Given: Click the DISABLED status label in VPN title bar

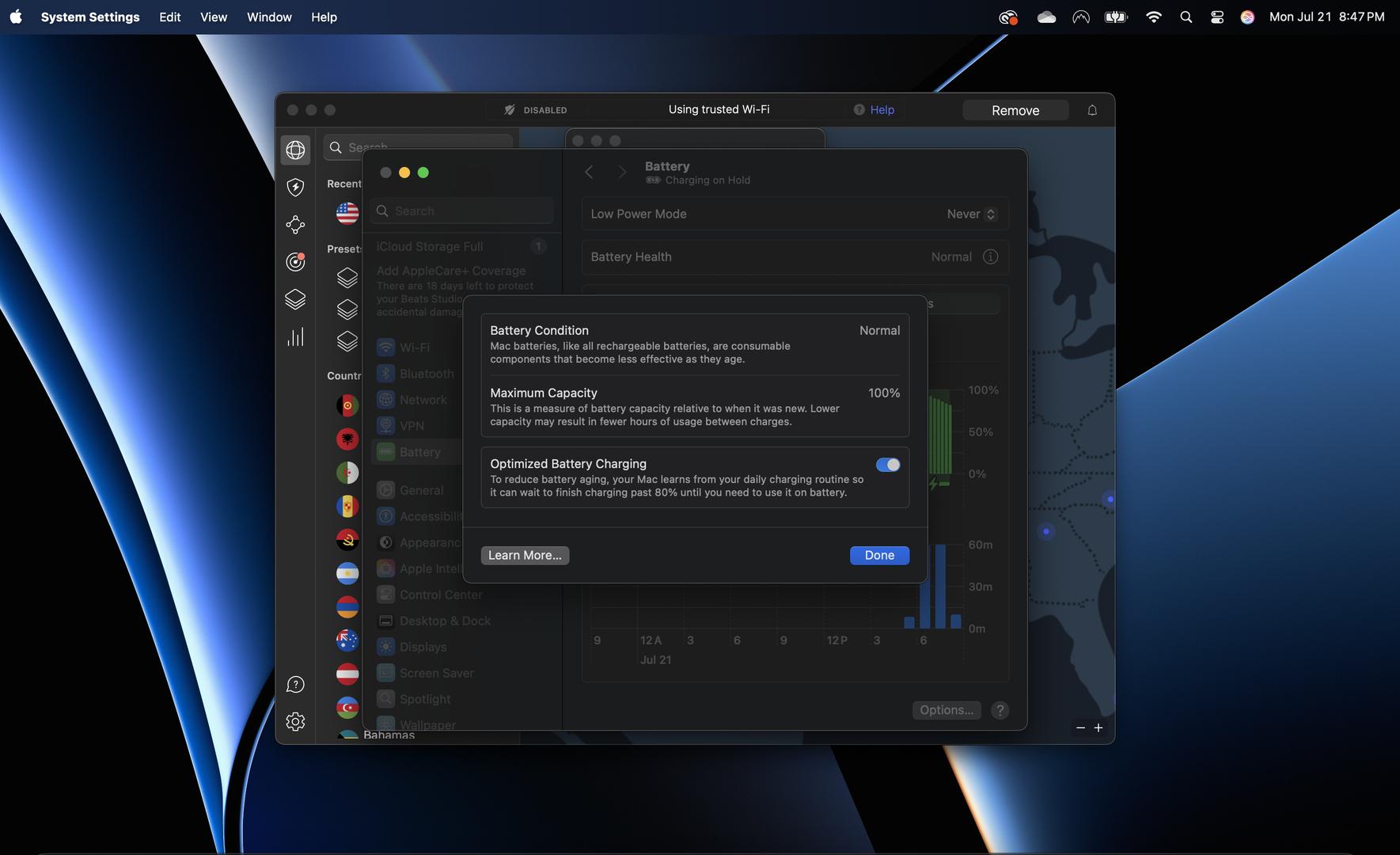Looking at the screenshot, I should click(536, 110).
